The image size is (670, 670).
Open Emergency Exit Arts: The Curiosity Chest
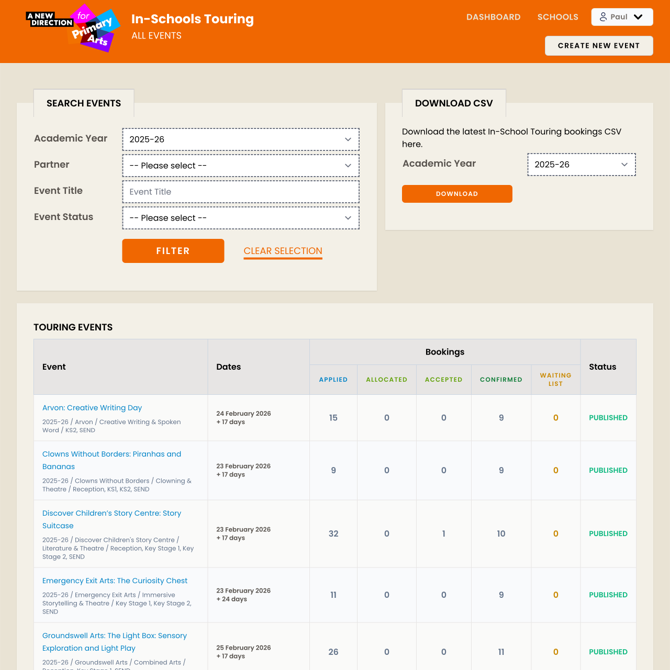[114, 581]
